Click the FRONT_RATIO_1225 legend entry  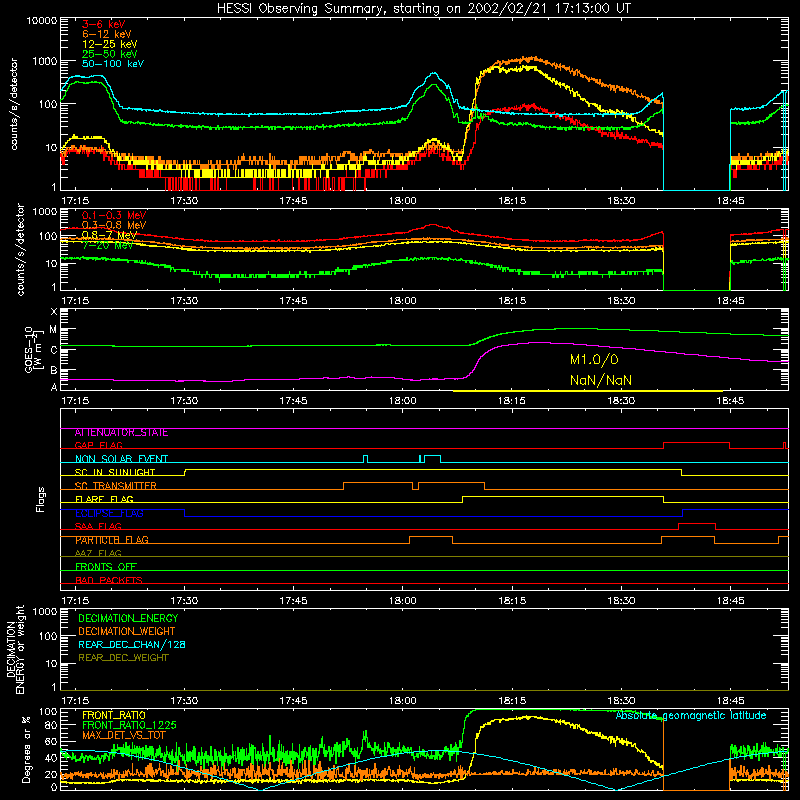point(129,726)
